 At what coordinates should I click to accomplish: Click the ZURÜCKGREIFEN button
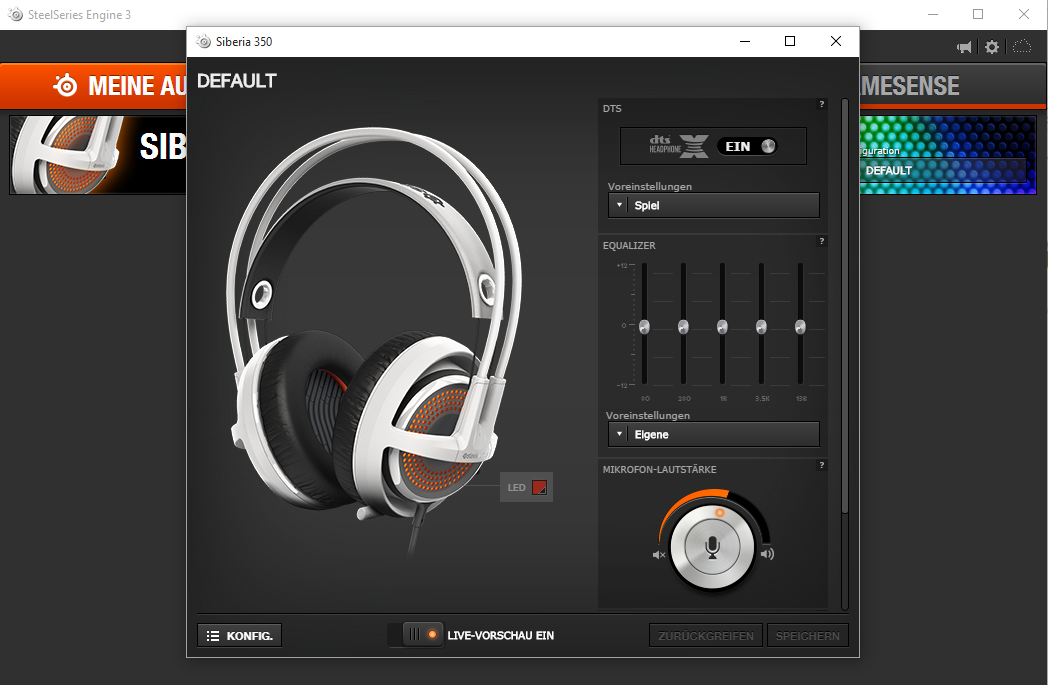click(x=706, y=636)
